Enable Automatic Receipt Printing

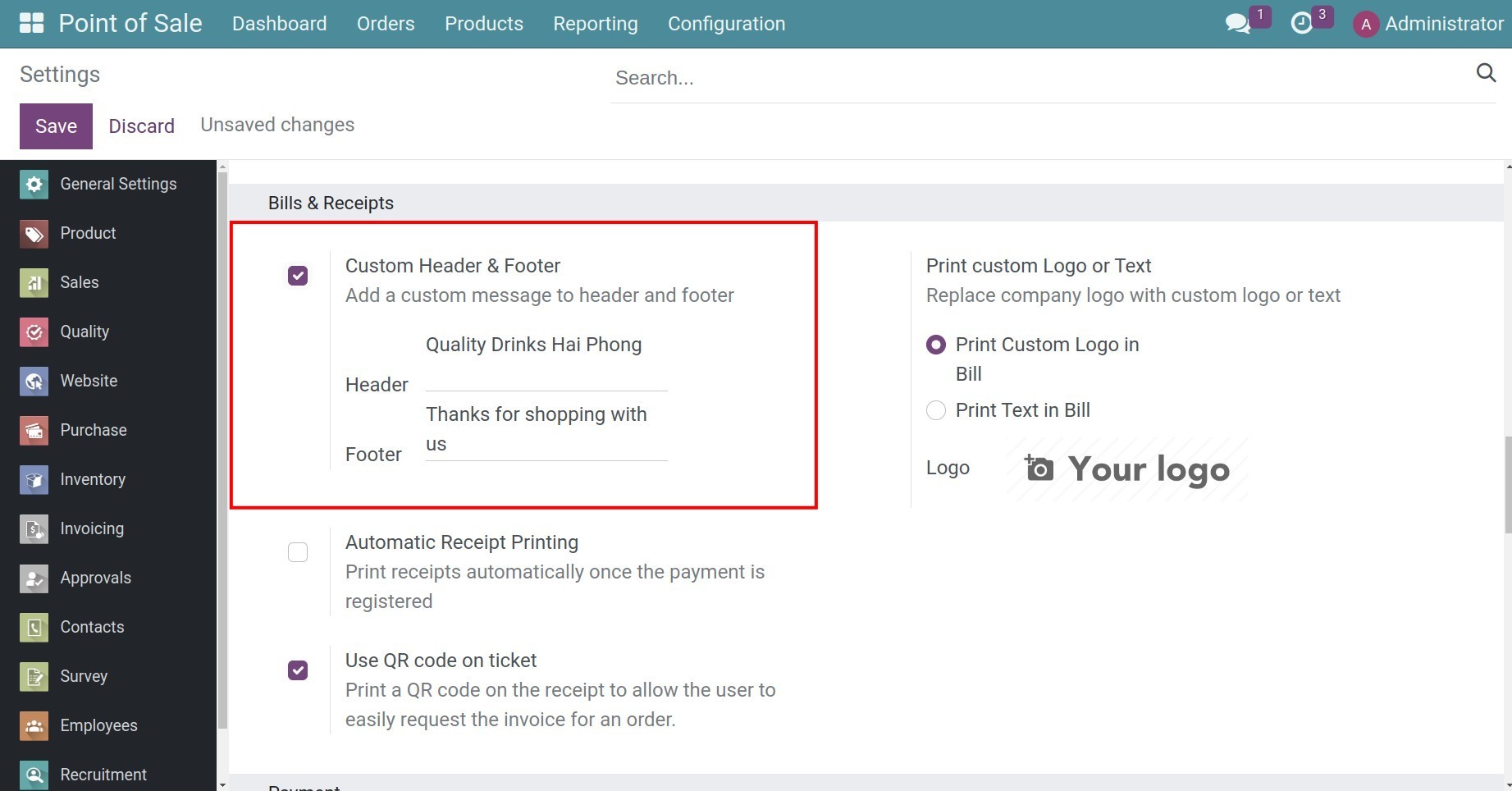click(297, 551)
